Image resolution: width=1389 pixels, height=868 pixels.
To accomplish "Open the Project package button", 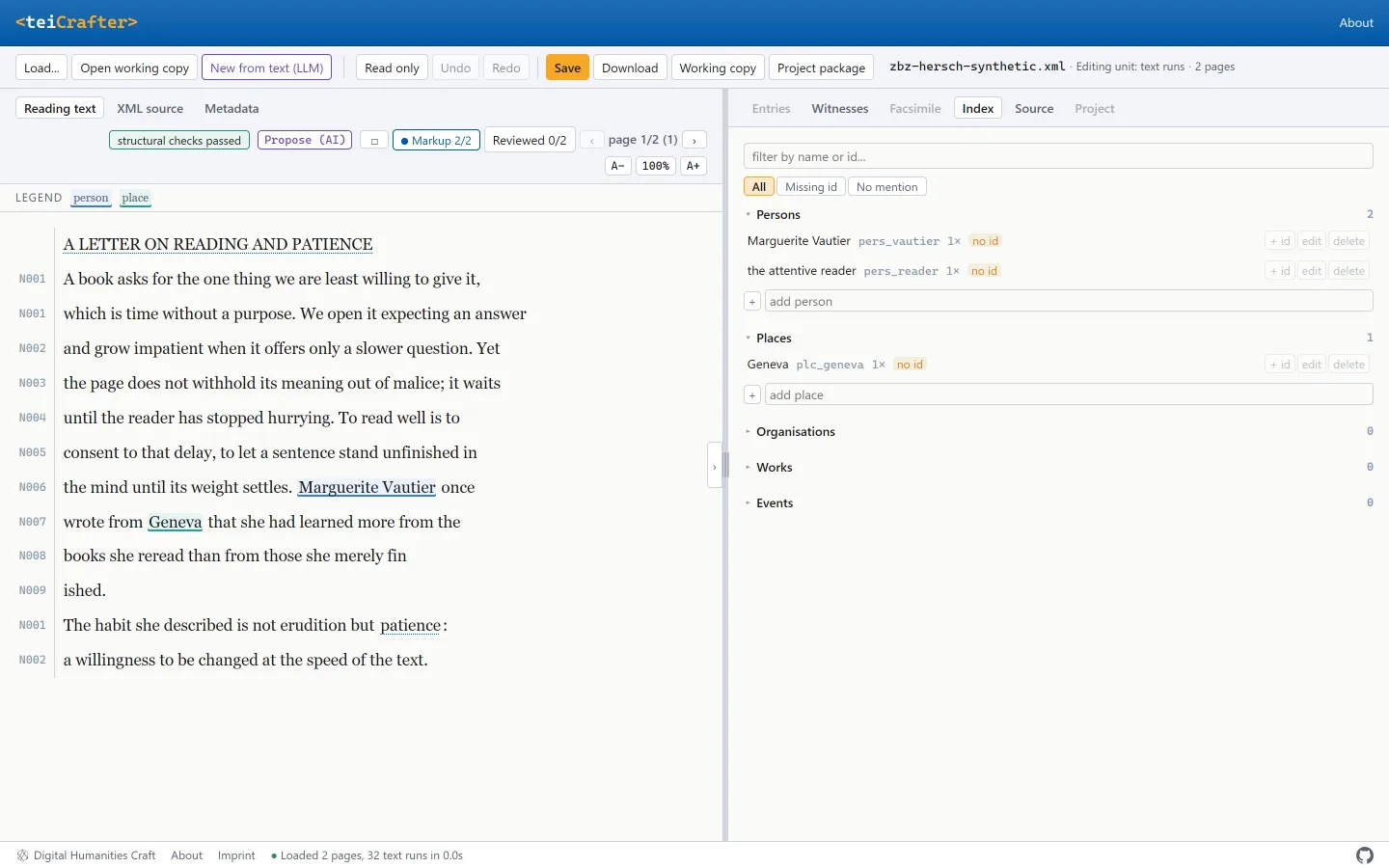I will pos(821,68).
